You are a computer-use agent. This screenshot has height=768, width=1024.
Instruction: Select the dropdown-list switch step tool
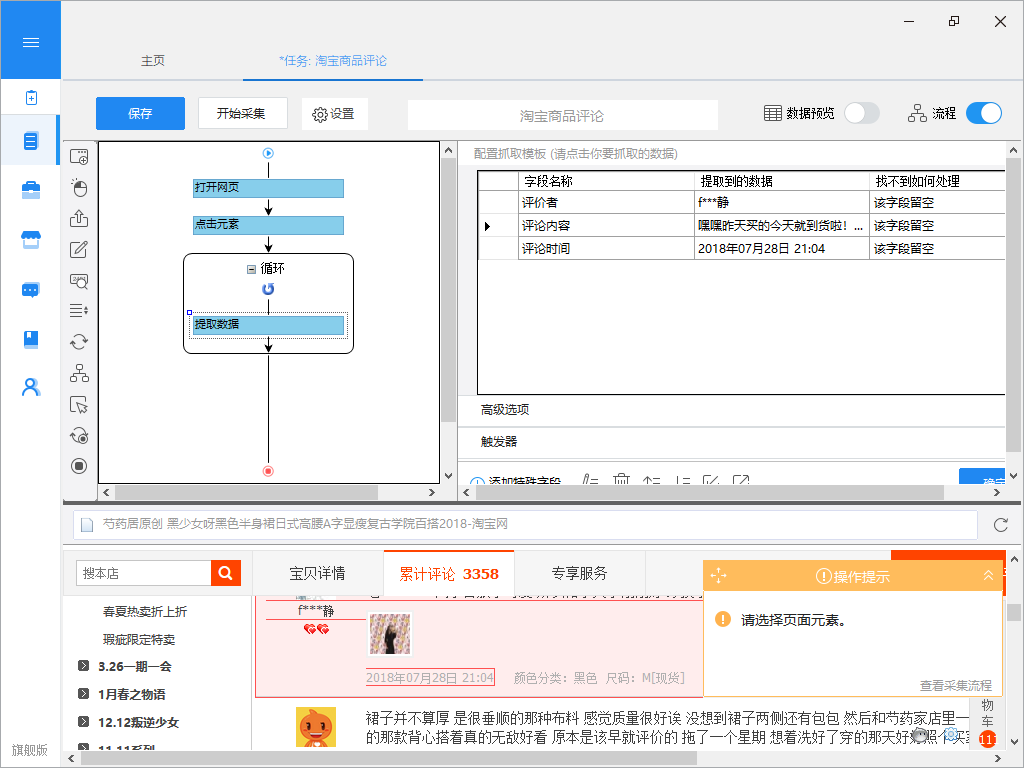(x=79, y=310)
